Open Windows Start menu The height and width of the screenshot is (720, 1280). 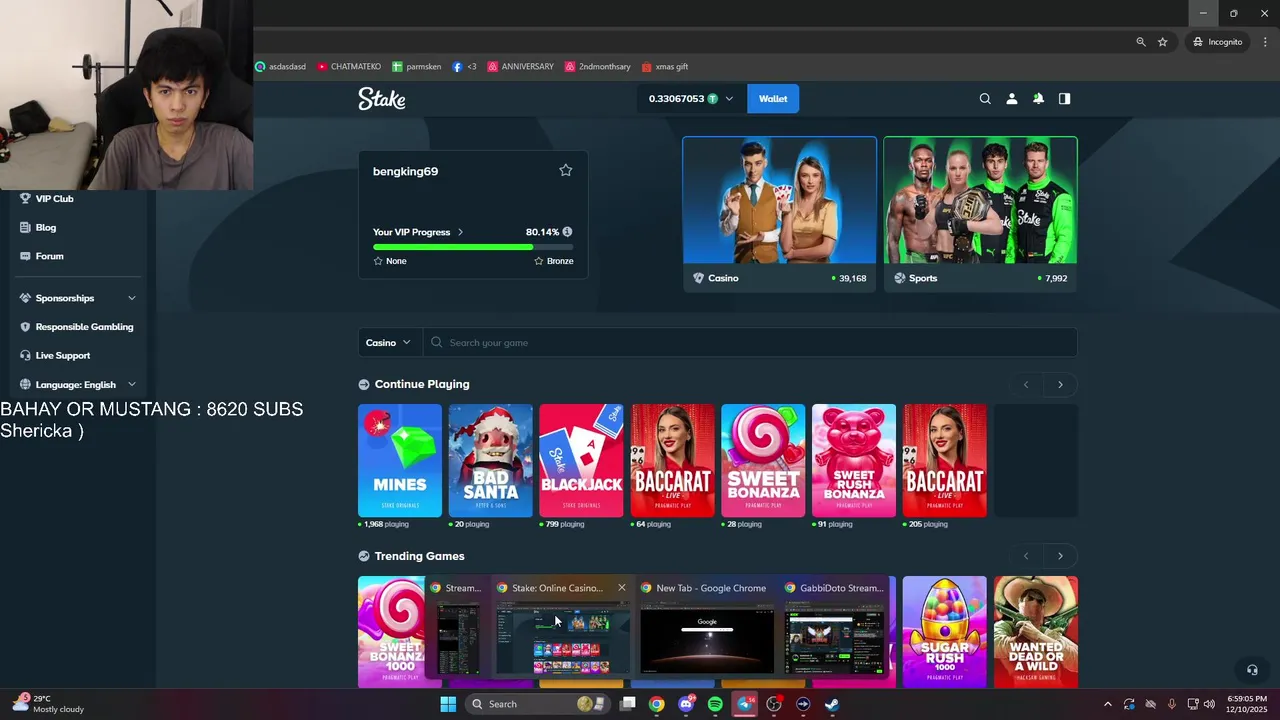(448, 704)
